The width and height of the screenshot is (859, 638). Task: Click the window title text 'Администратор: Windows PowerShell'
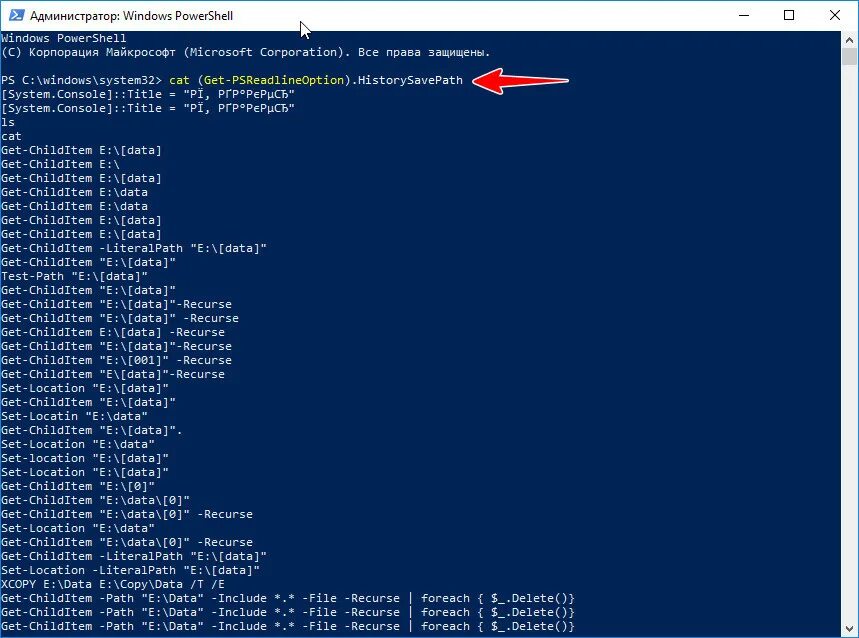[131, 16]
